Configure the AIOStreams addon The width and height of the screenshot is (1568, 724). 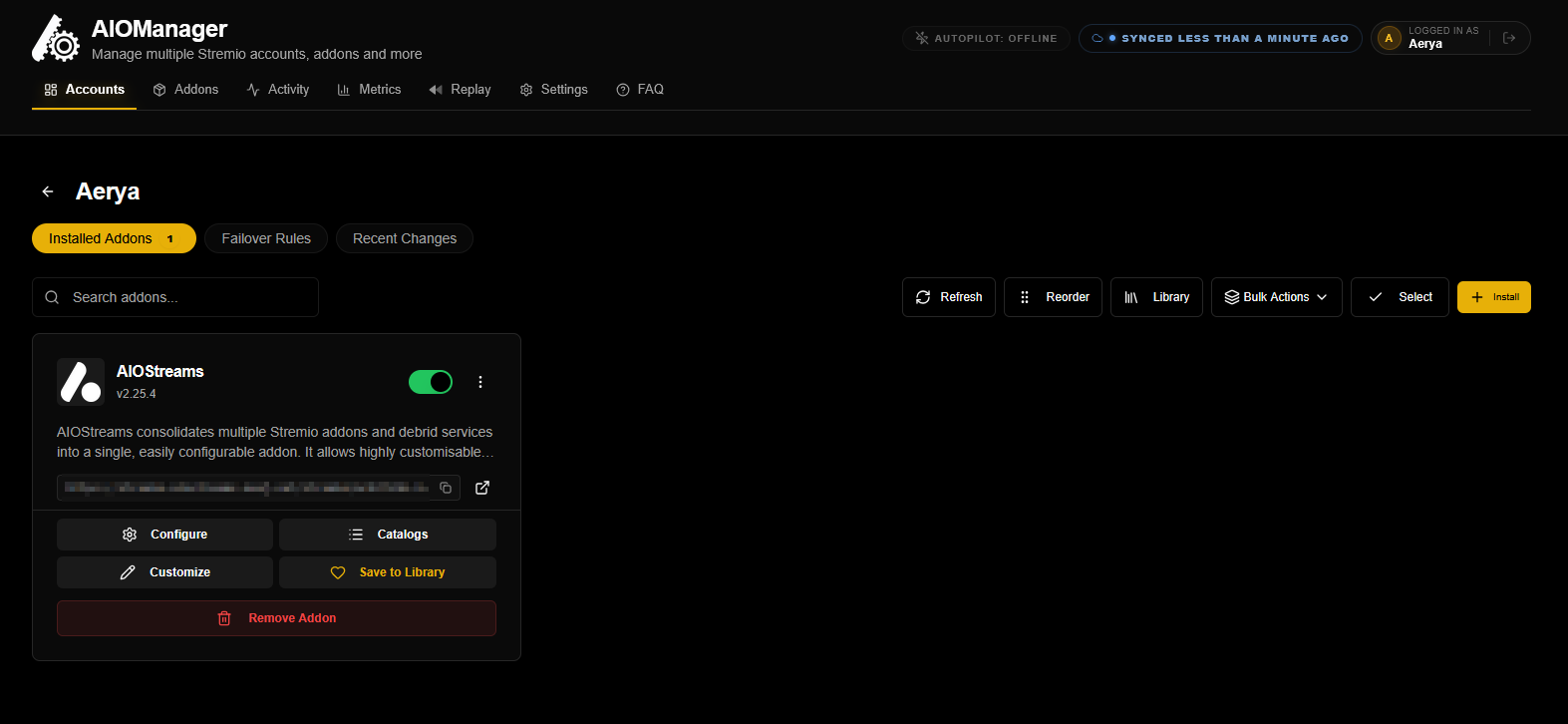tap(164, 535)
